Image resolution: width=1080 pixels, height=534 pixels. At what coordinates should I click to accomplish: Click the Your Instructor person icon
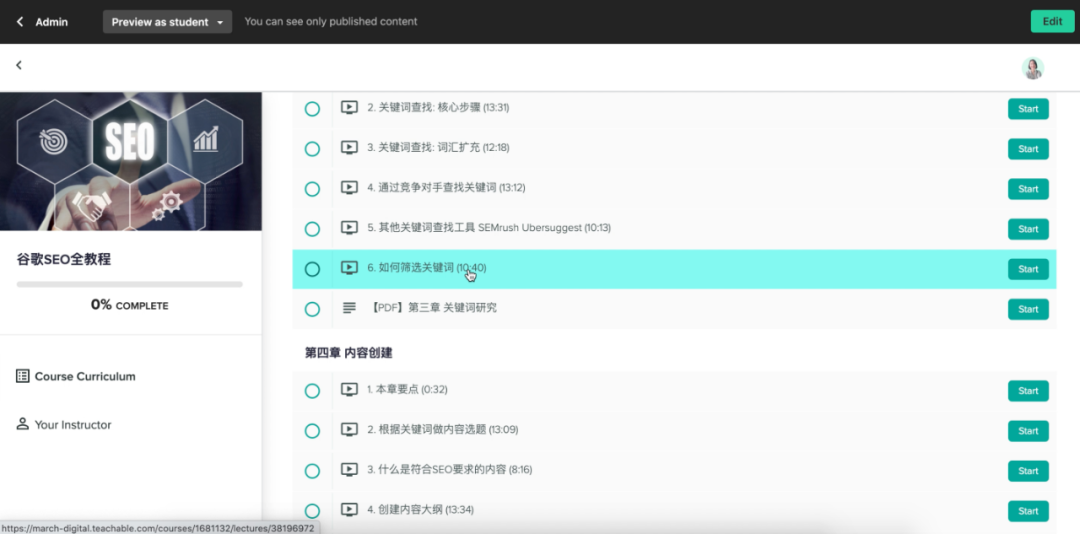[x=23, y=424]
